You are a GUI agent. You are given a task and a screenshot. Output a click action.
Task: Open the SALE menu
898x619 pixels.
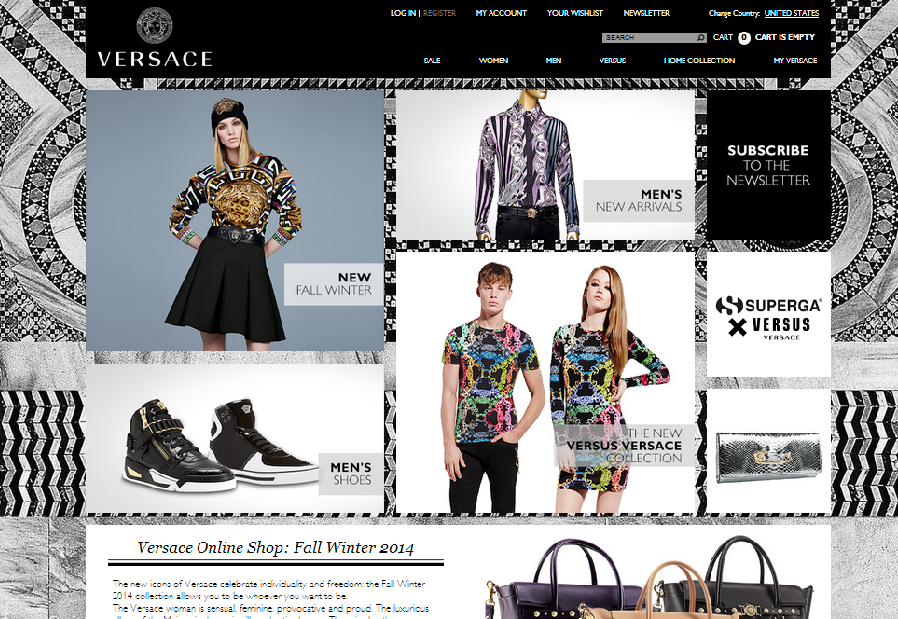point(432,60)
